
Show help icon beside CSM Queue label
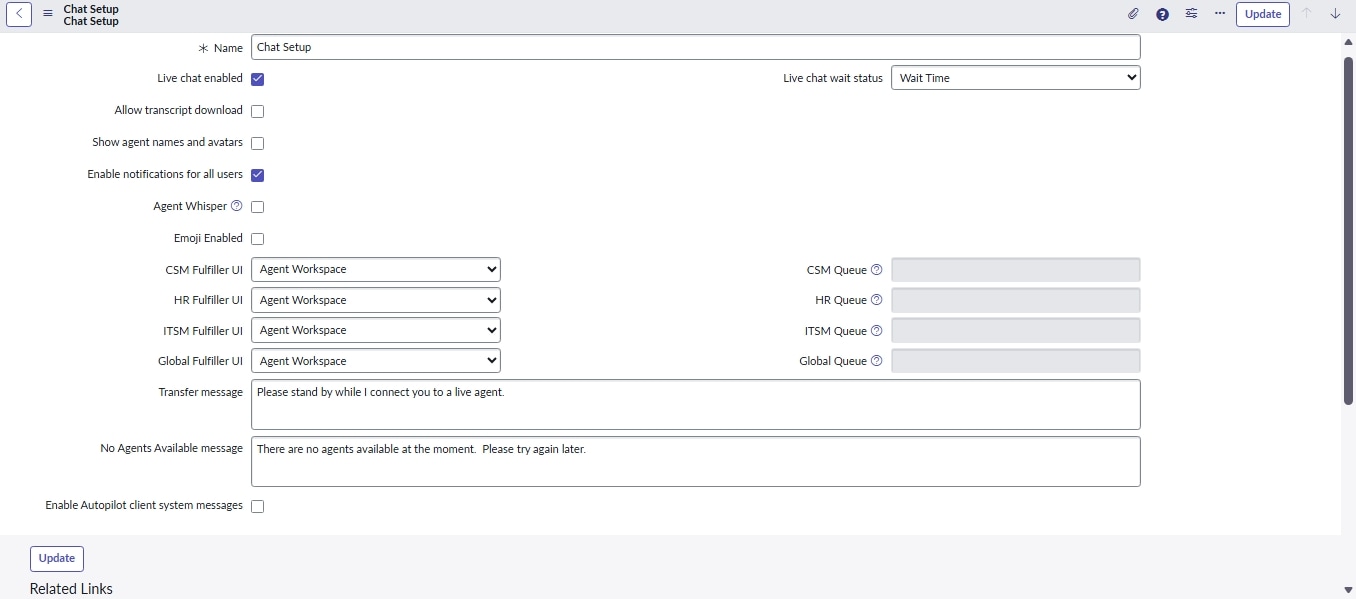(x=877, y=270)
